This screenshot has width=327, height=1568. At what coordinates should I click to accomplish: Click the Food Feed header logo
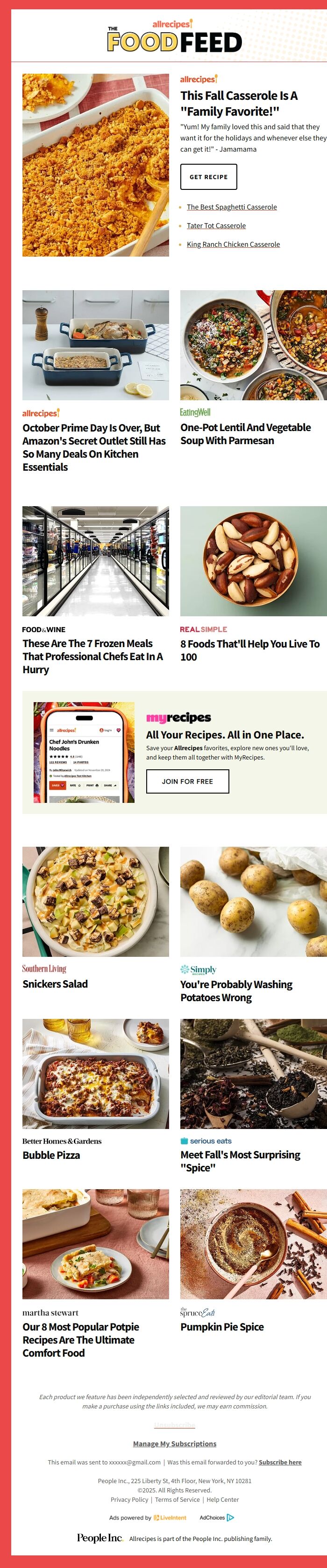(x=175, y=36)
